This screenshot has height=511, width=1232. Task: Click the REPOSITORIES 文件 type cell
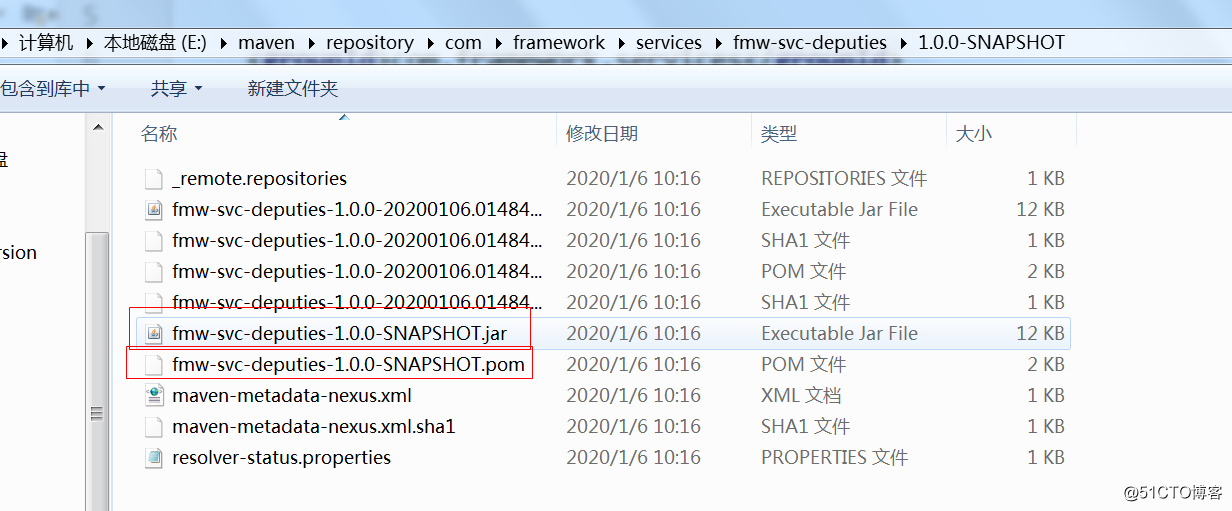pos(844,179)
